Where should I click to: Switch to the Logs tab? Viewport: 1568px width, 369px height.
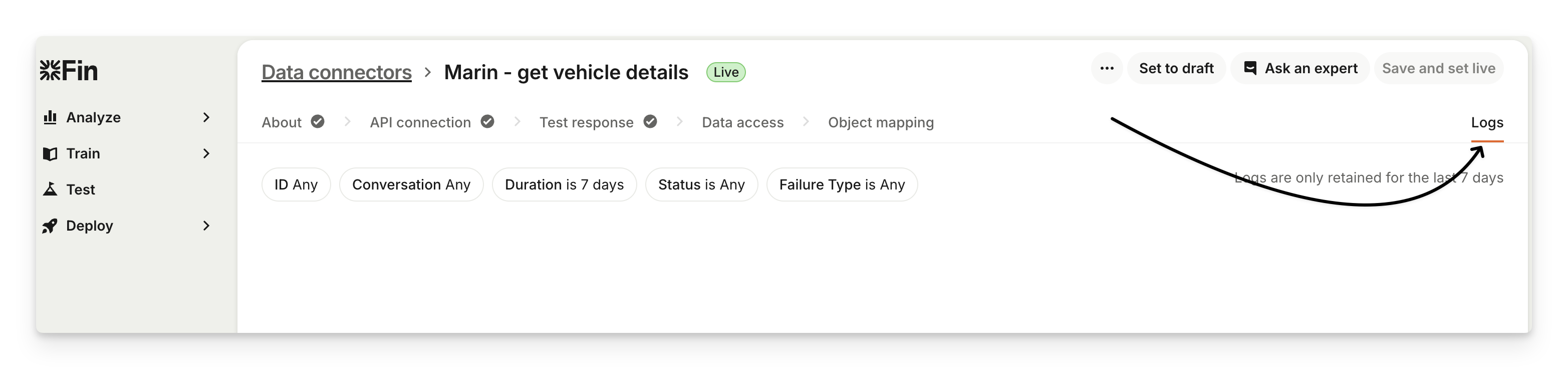pos(1486,122)
